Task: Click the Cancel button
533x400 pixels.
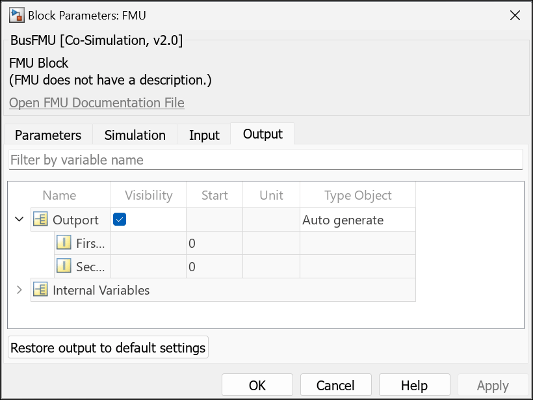Action: (336, 385)
